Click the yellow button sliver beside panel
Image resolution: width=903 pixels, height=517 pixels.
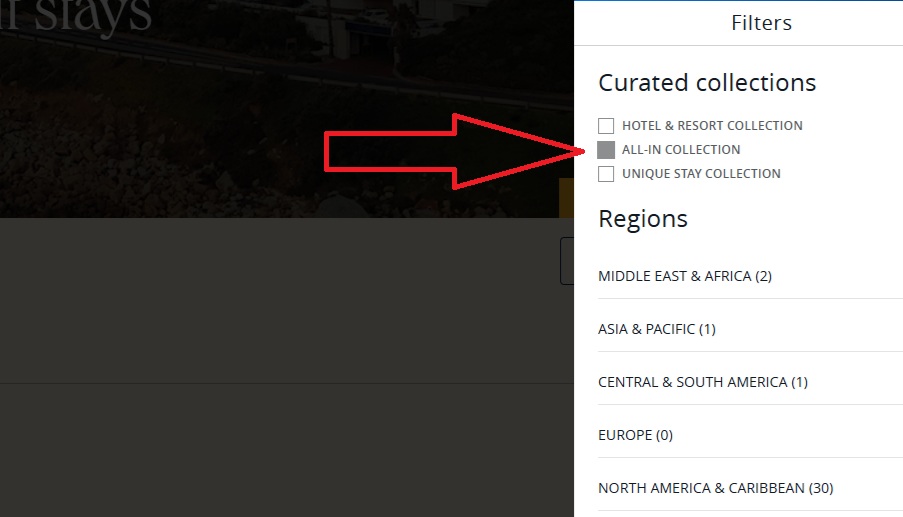click(566, 197)
